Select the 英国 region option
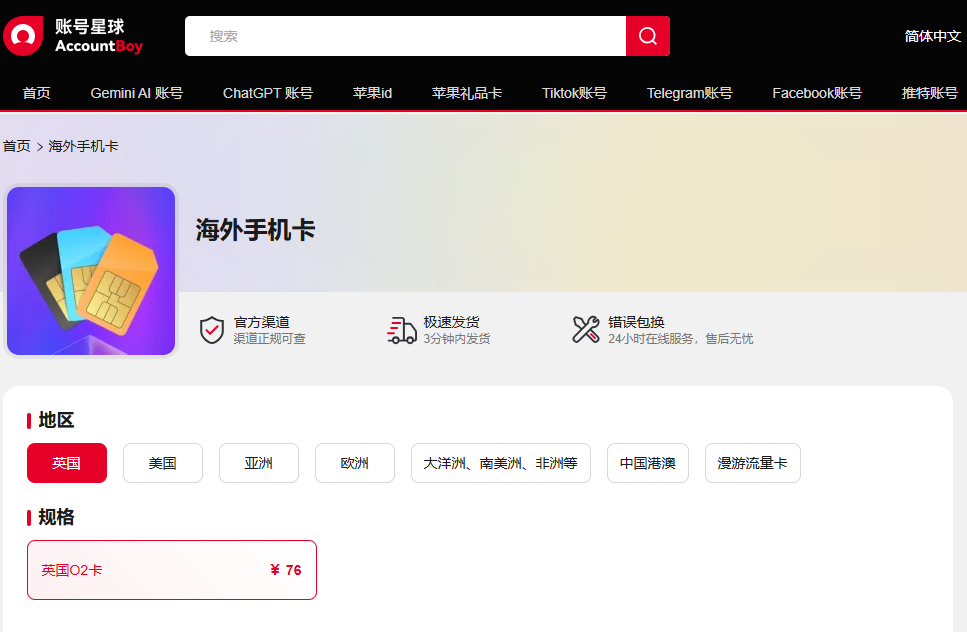Viewport: 967px width, 632px height. [x=67, y=463]
